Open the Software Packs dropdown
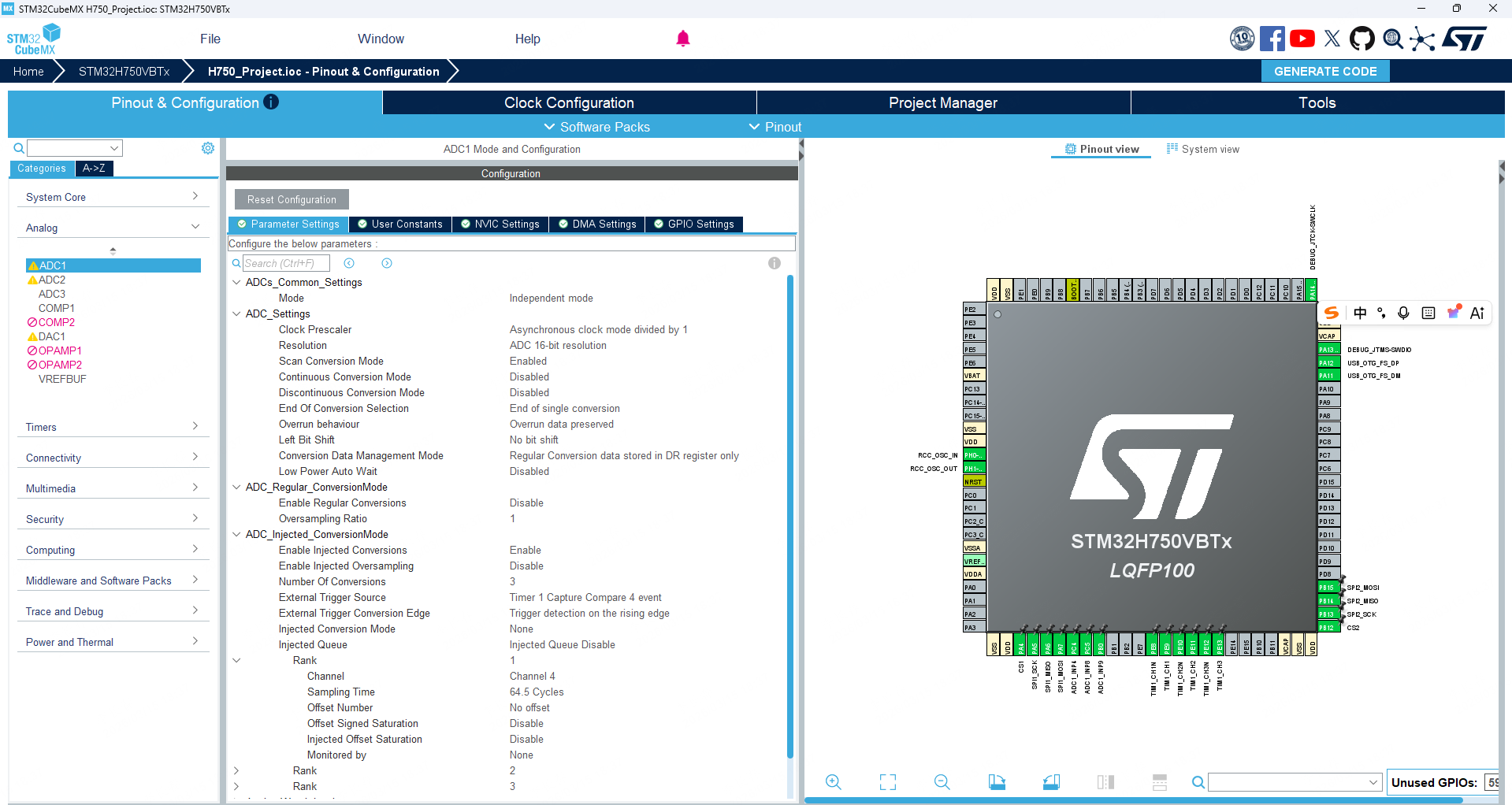The width and height of the screenshot is (1512, 805). click(x=597, y=127)
